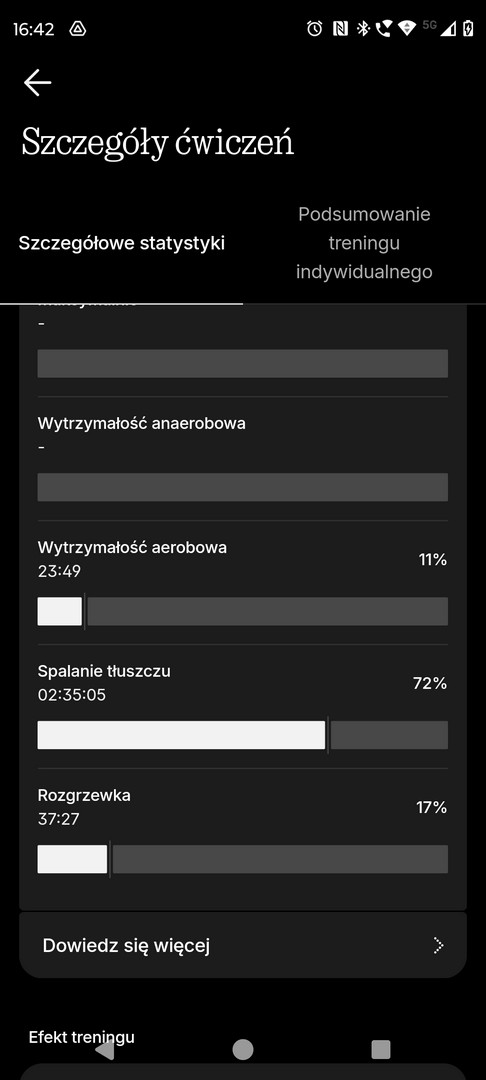Tap the Szczegóły ćwiczeń page title
486x1080 pixels.
click(158, 143)
